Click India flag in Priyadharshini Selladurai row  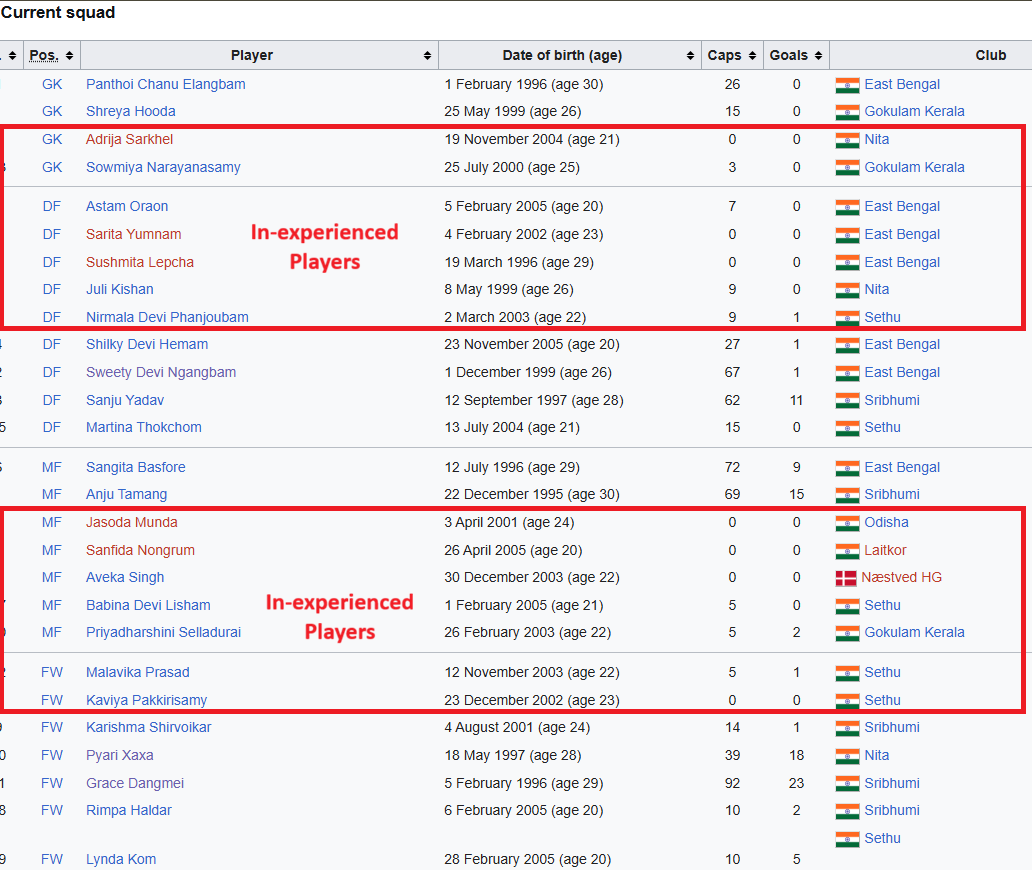pyautogui.click(x=847, y=633)
